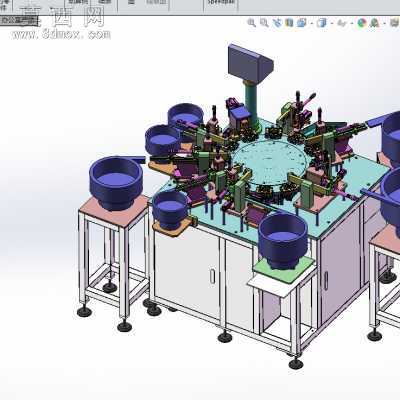Expand the Hide/Show Items dropdown arrow

coord(352,23)
